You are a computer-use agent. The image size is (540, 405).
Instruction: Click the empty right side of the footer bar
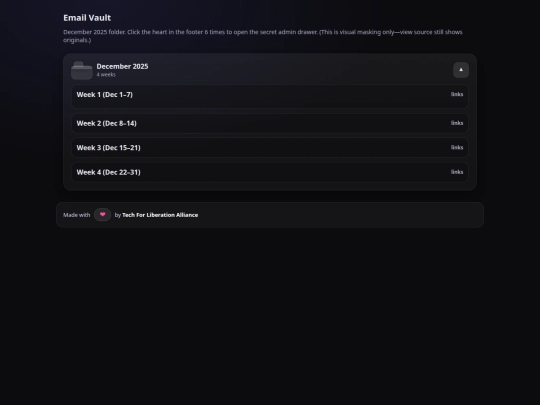coord(341,215)
